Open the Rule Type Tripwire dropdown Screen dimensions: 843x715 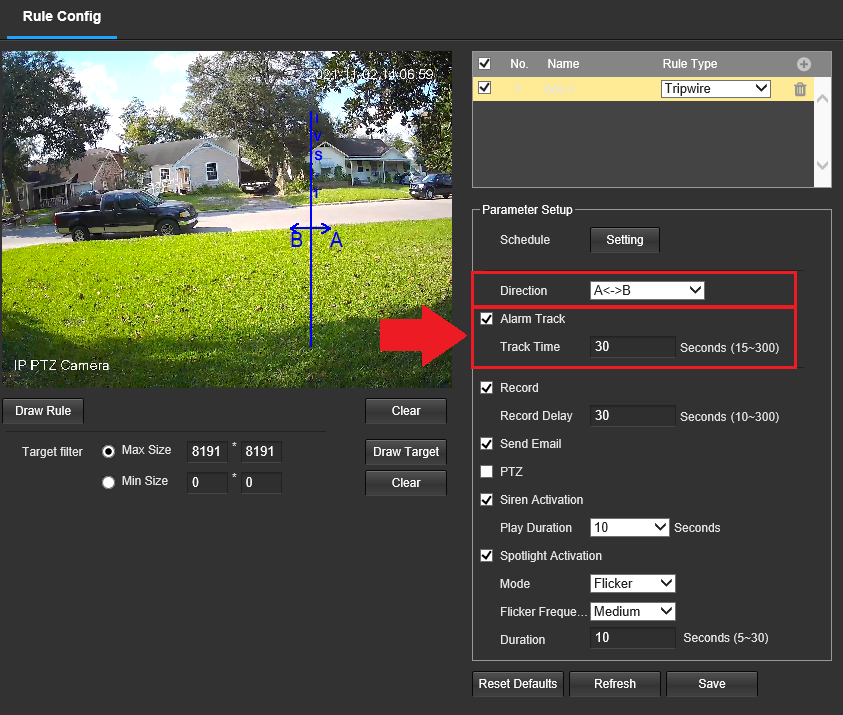pos(716,89)
